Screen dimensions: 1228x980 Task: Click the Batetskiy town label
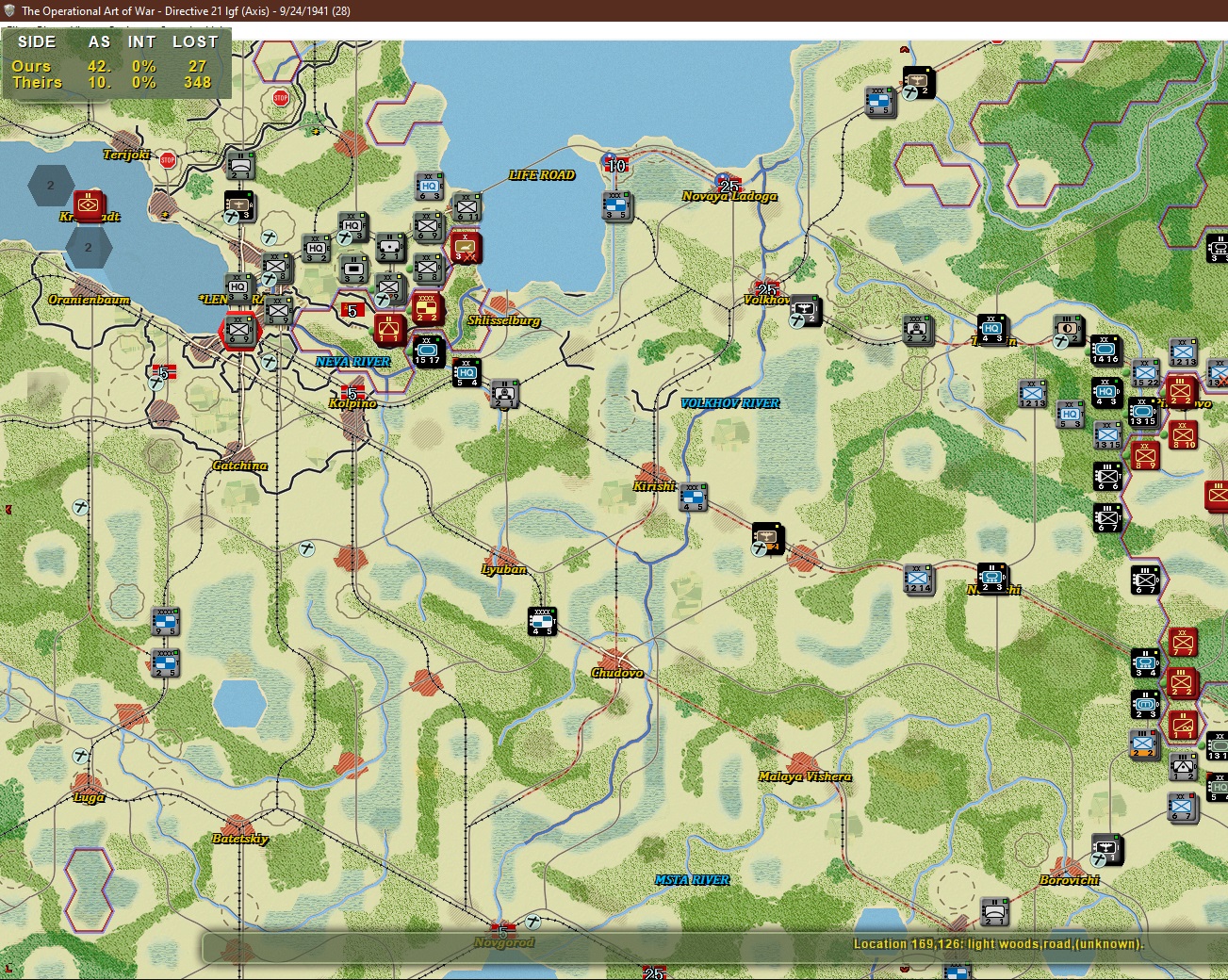pyautogui.click(x=239, y=839)
